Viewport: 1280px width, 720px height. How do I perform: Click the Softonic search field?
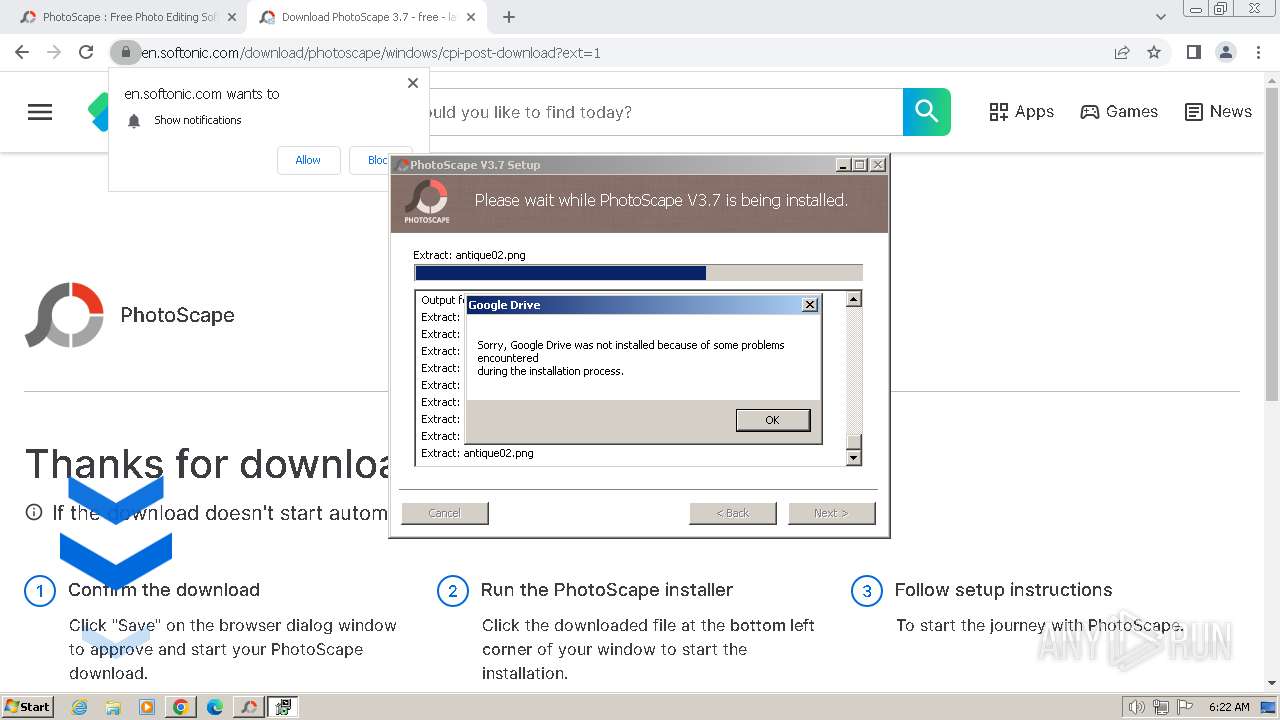click(x=665, y=112)
